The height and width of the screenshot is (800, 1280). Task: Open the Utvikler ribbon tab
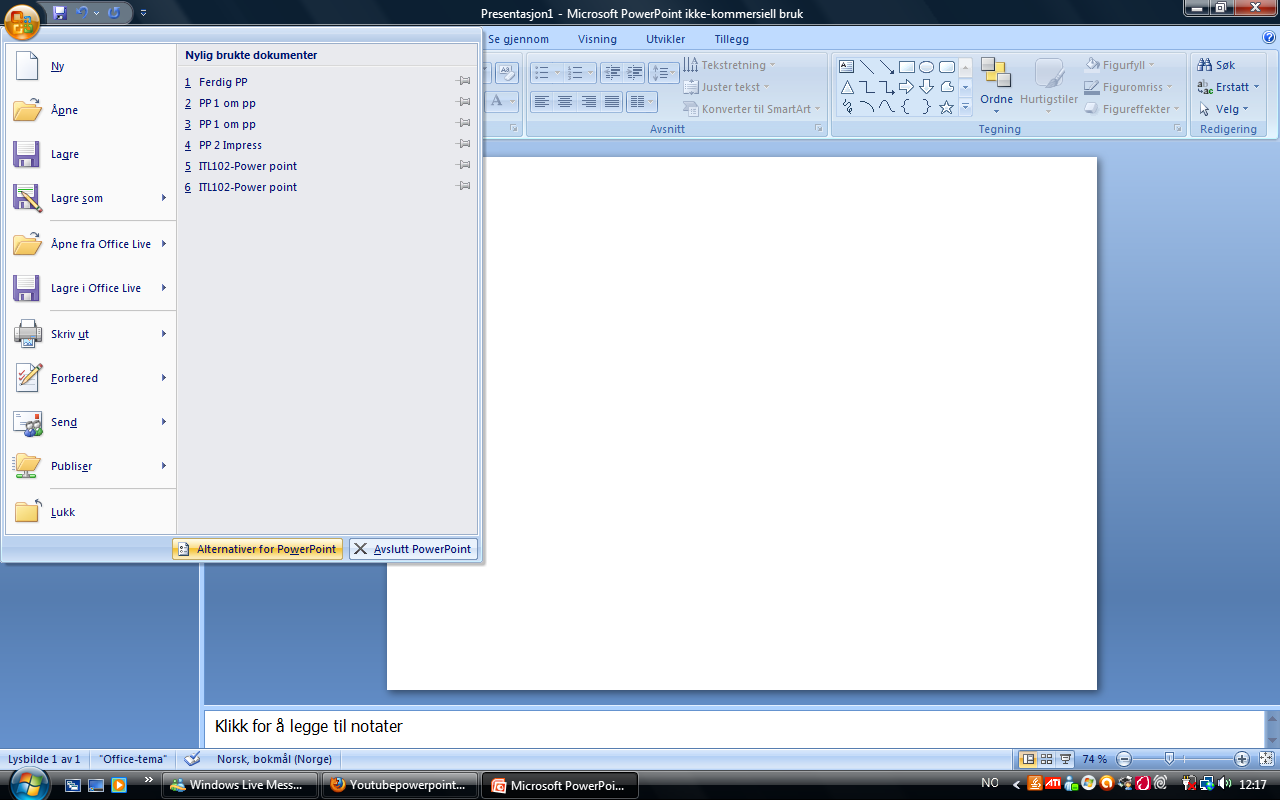tap(666, 39)
